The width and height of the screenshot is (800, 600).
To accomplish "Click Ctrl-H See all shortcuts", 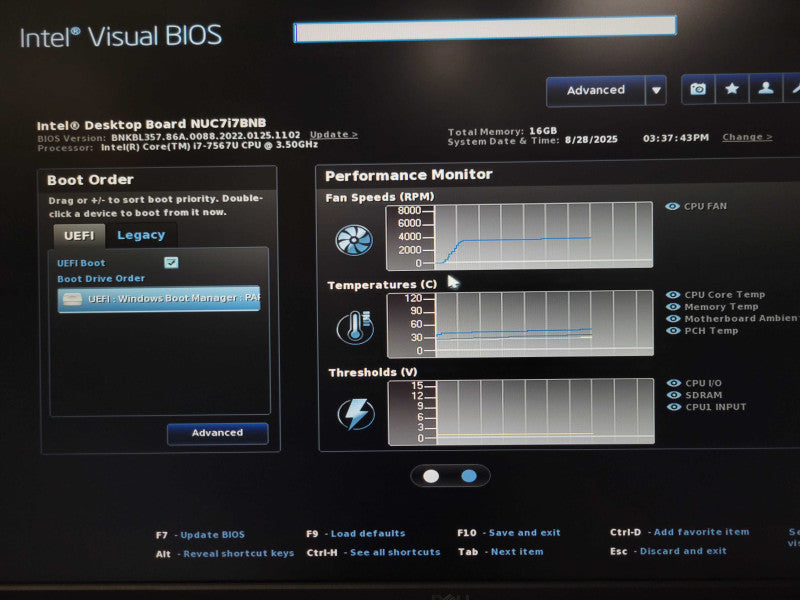I will (x=373, y=552).
